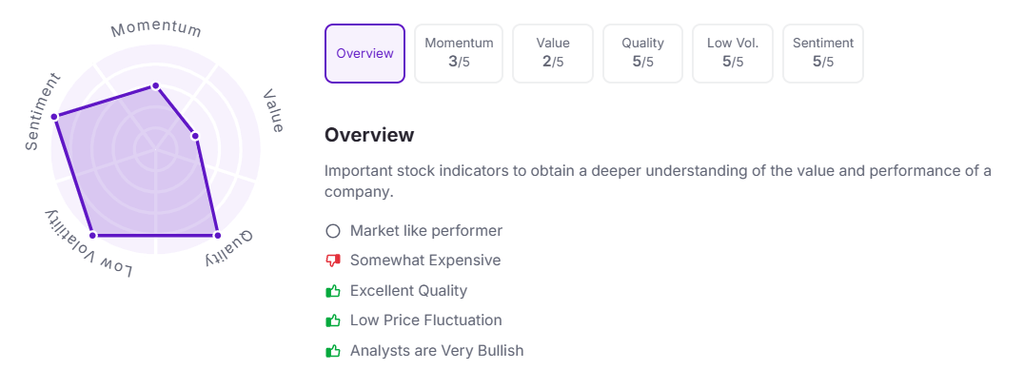Click thumbs-up icon beside Low Price Fluctuation
1024x384 pixels.
(333, 321)
